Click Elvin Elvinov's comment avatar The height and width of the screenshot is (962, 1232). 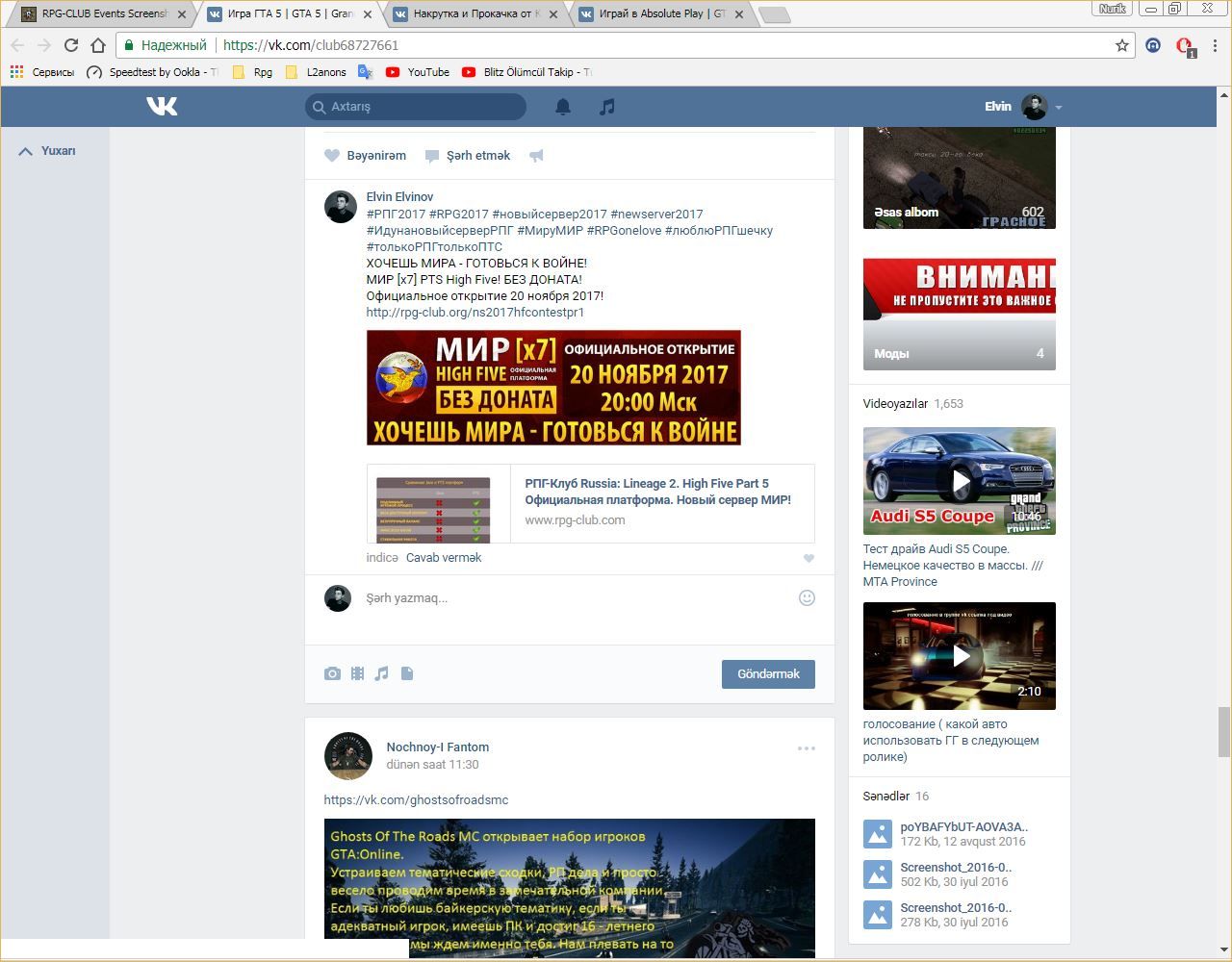[341, 207]
